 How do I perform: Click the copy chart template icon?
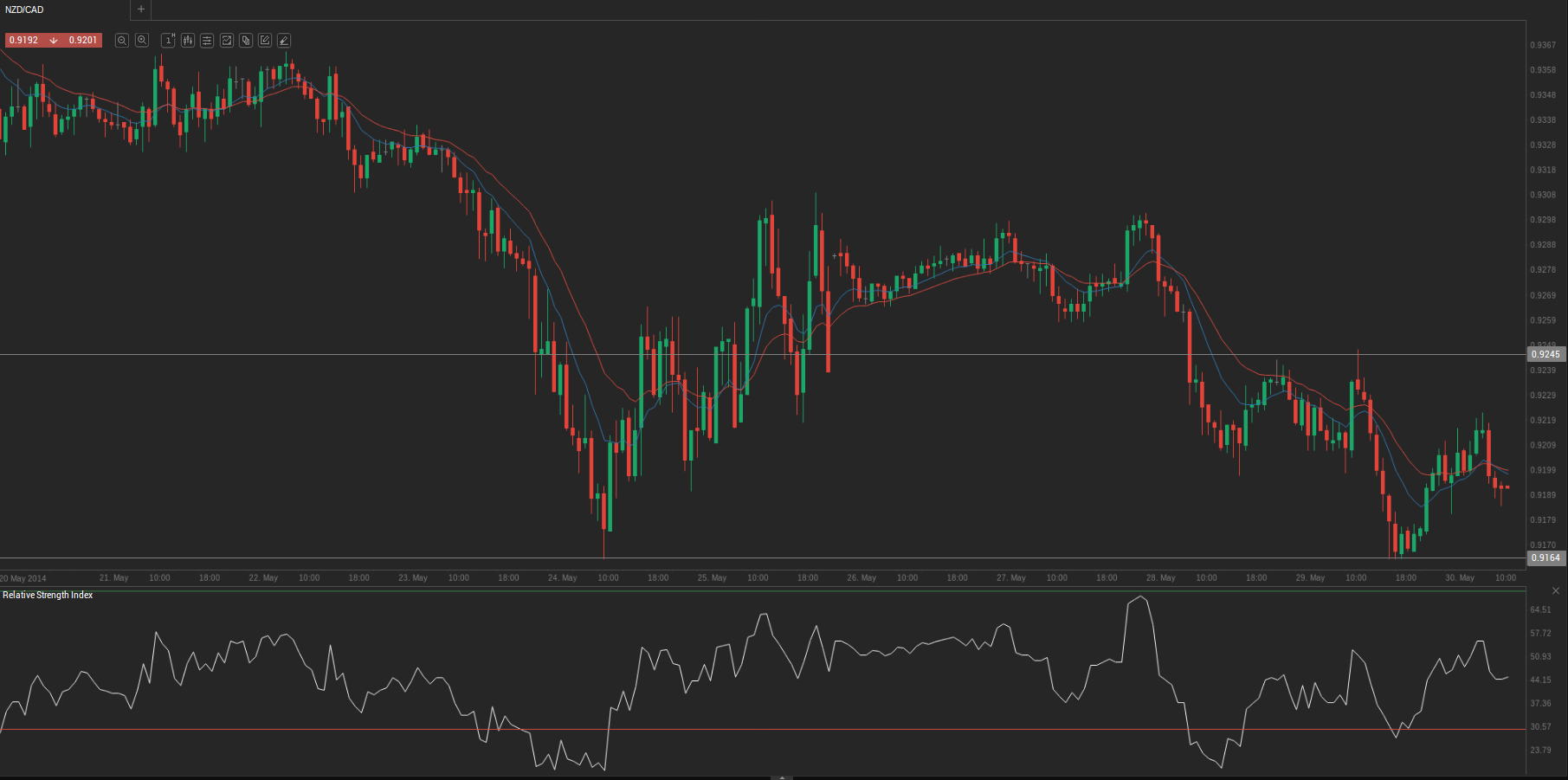[246, 41]
